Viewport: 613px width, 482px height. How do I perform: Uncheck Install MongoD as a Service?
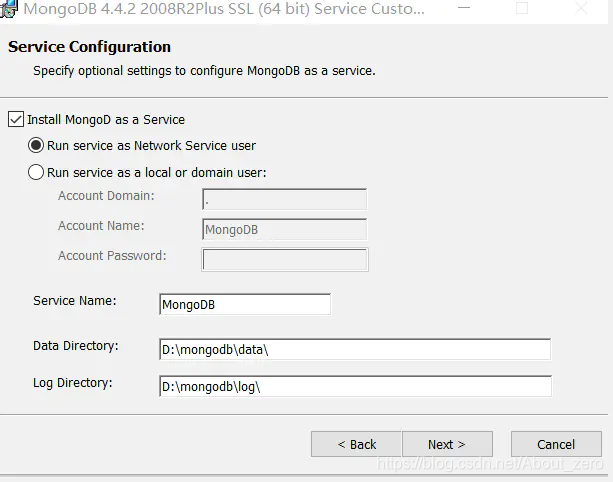tap(16, 120)
